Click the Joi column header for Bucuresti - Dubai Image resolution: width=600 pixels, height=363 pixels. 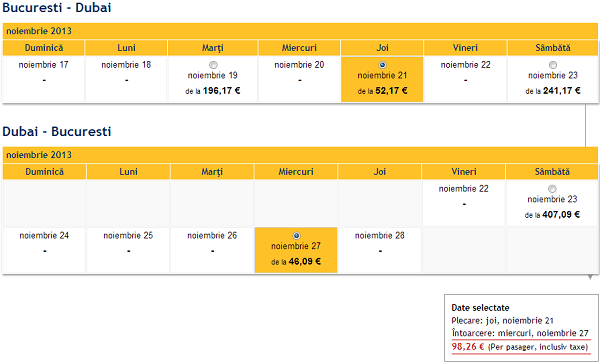(x=382, y=48)
